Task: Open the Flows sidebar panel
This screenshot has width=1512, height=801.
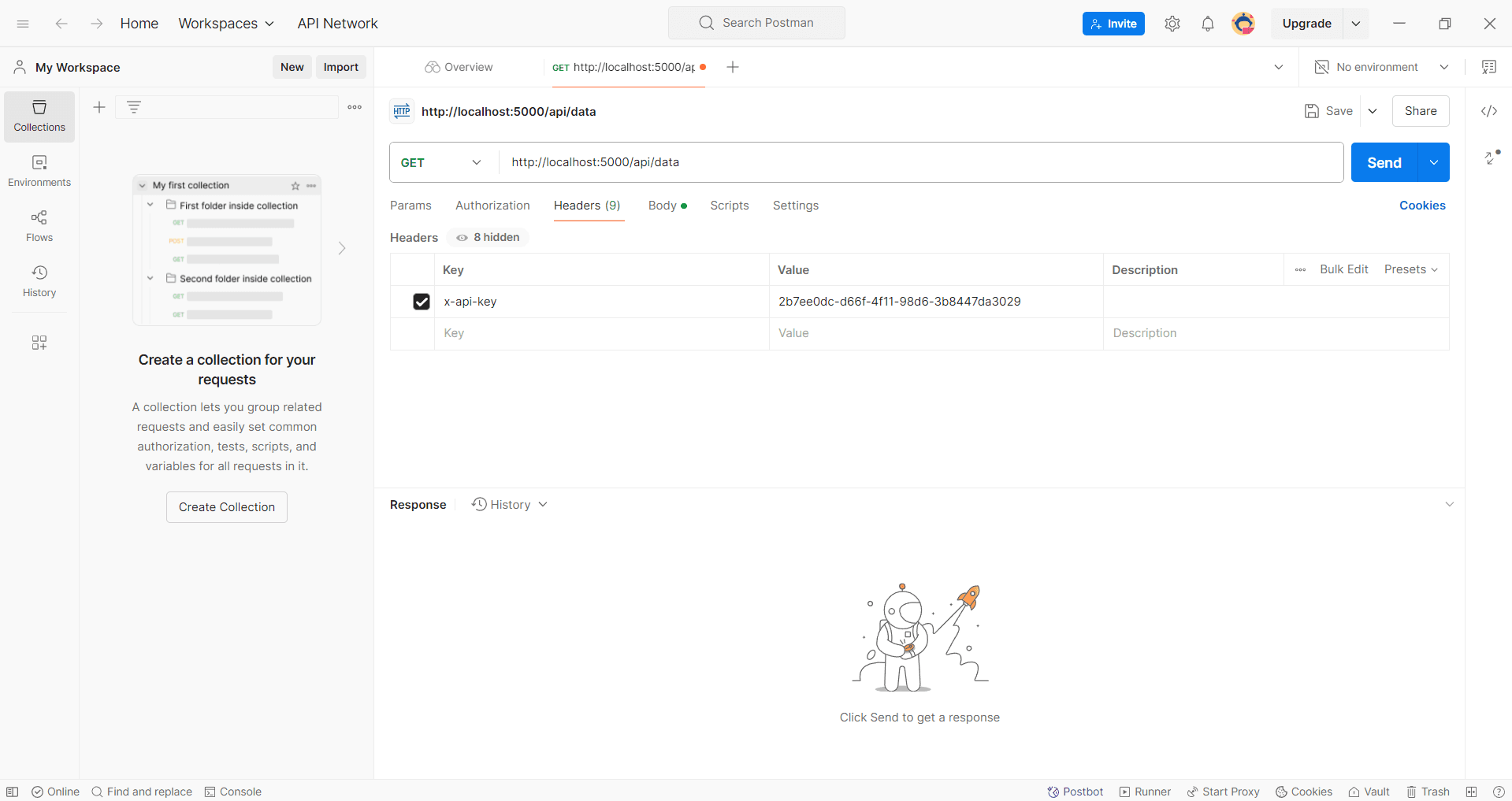Action: [x=39, y=226]
